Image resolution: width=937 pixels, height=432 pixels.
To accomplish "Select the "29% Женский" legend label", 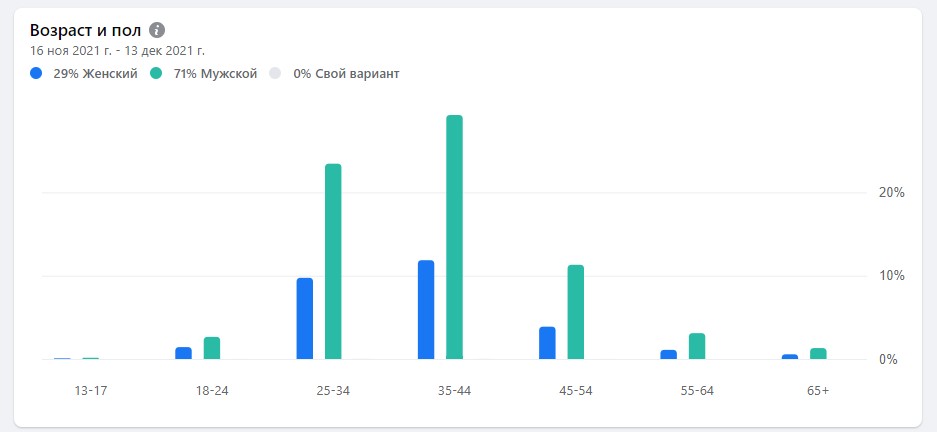I will [x=97, y=73].
